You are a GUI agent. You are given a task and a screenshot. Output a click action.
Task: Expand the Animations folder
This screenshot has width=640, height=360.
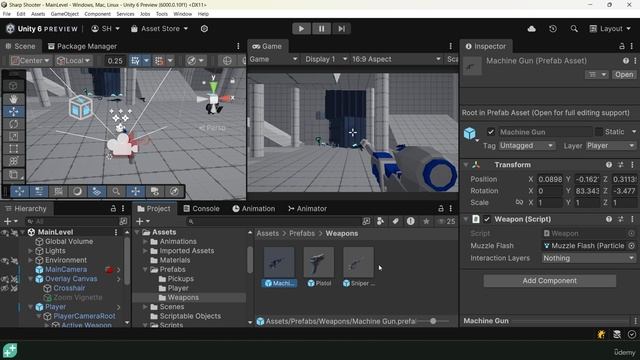click(145, 242)
